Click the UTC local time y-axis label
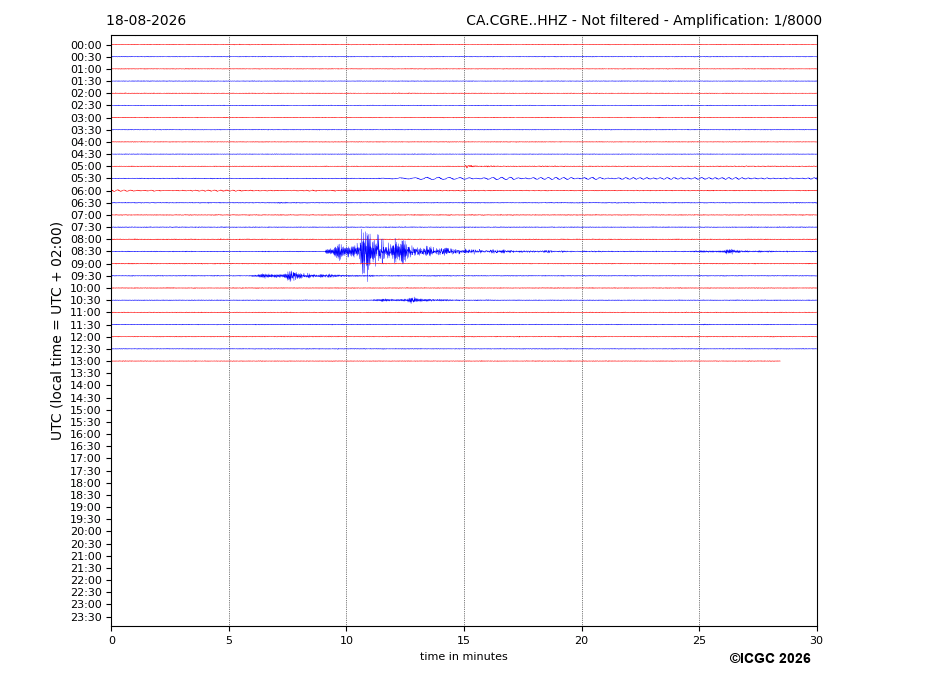This screenshot has height=696, width=927. (56, 331)
